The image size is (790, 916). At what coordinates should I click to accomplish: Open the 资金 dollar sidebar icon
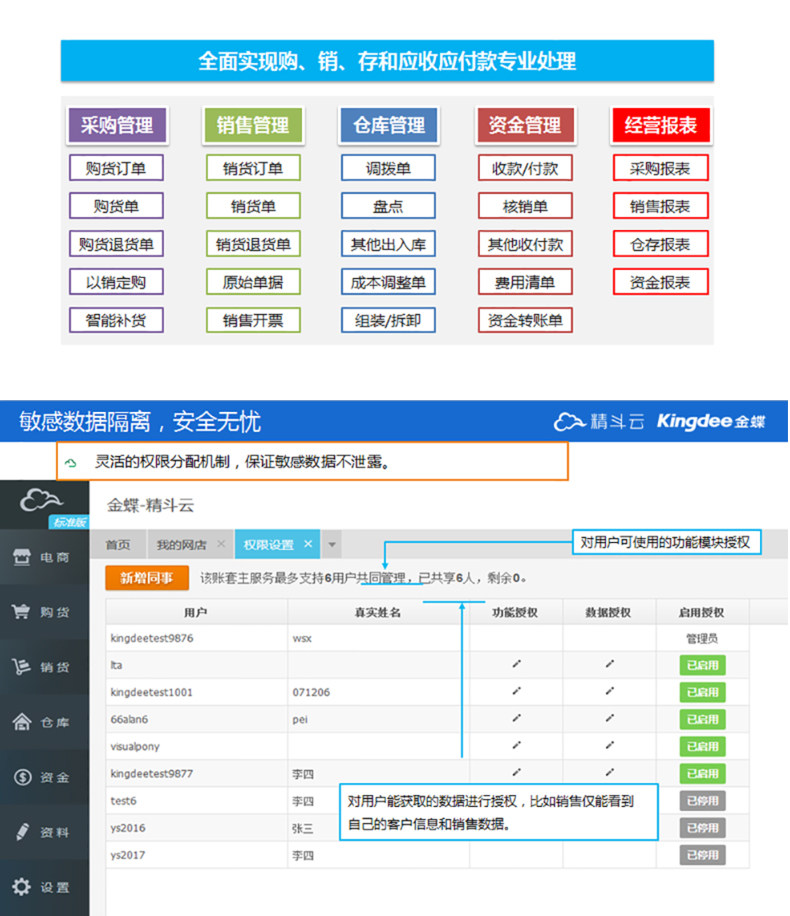(22, 777)
